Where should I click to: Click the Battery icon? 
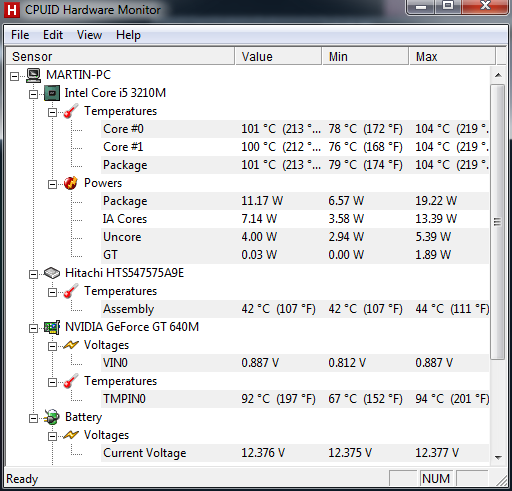pos(52,417)
